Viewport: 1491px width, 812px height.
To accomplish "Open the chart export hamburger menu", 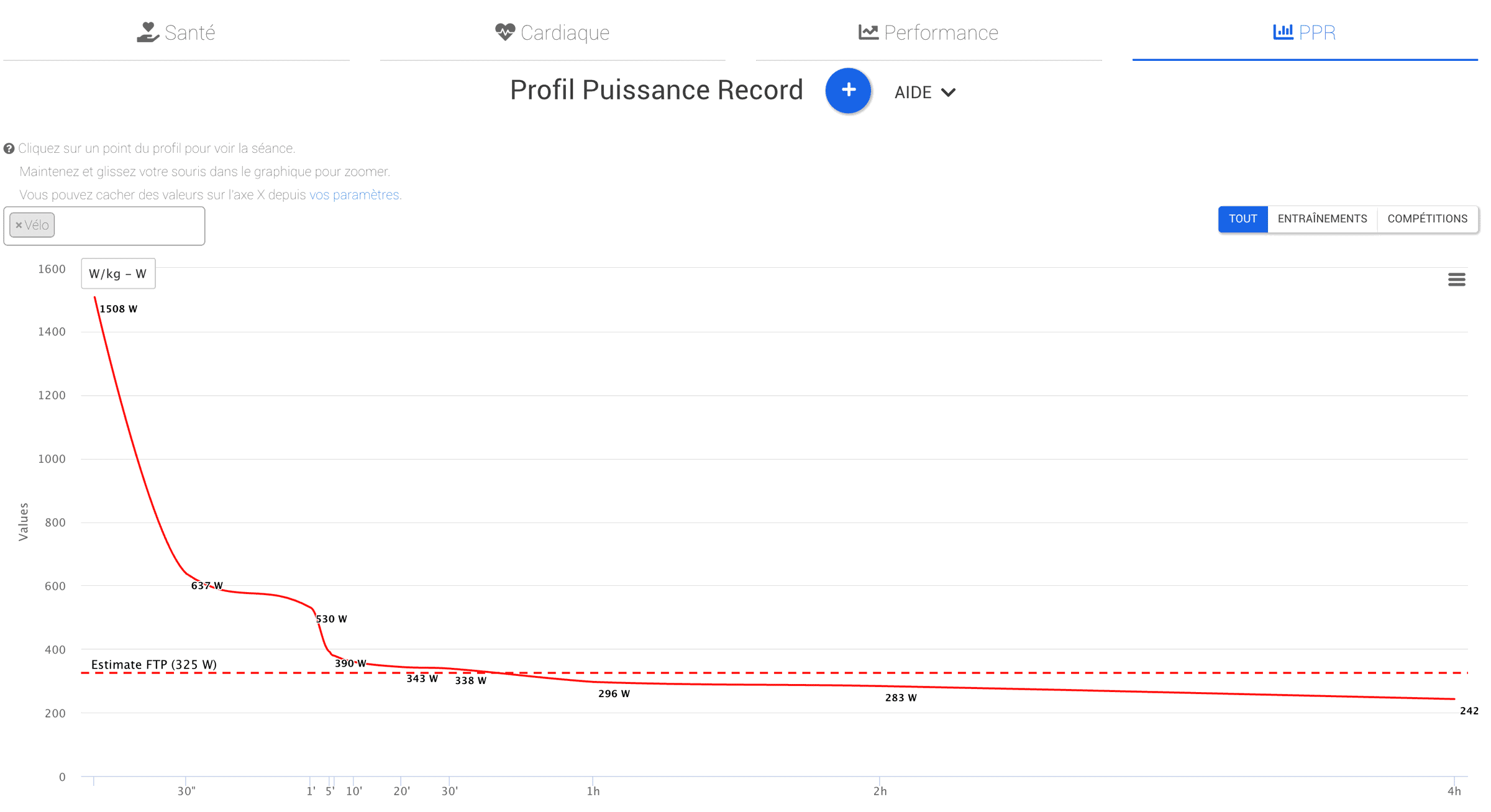I will click(x=1456, y=280).
